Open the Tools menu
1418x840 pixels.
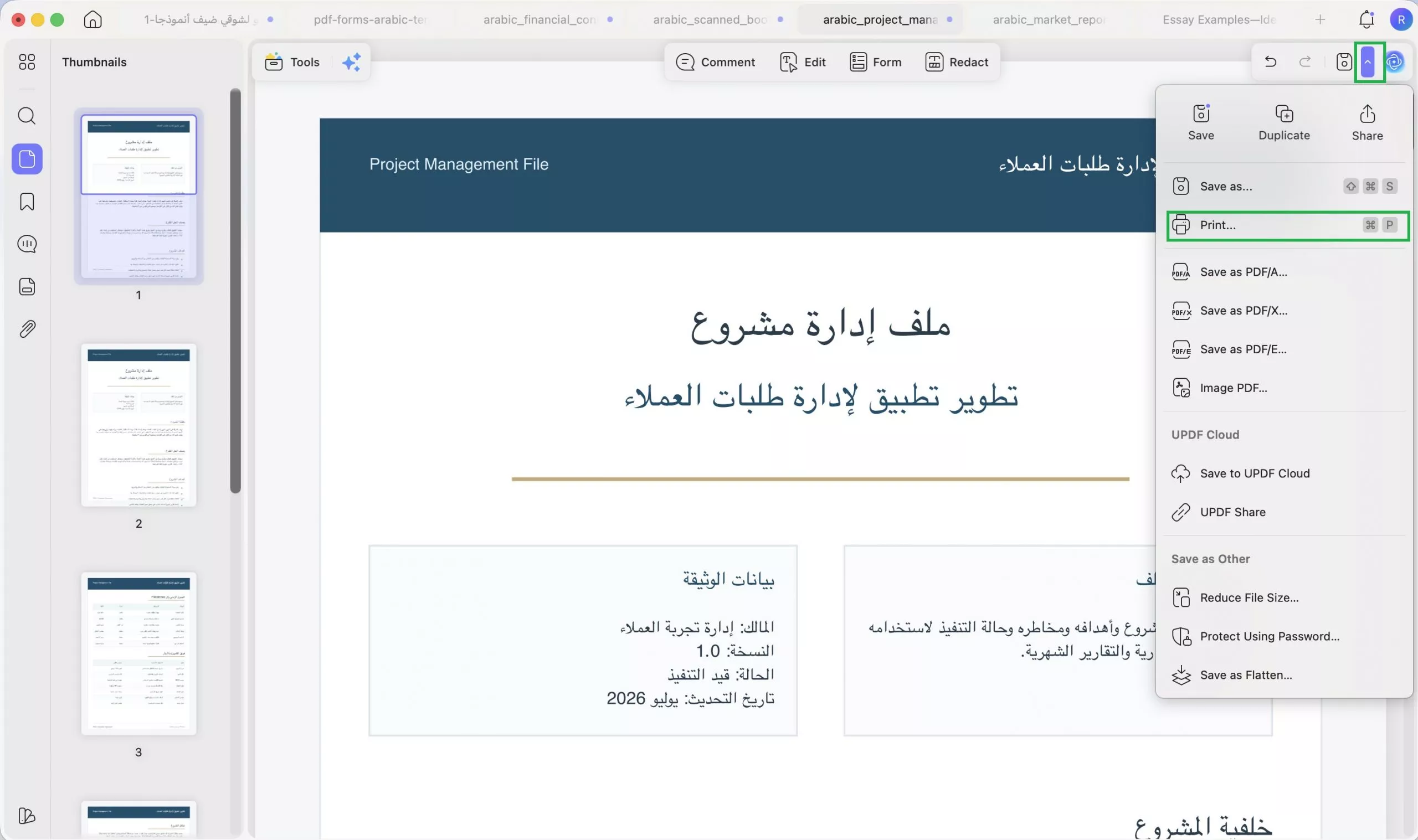[292, 61]
